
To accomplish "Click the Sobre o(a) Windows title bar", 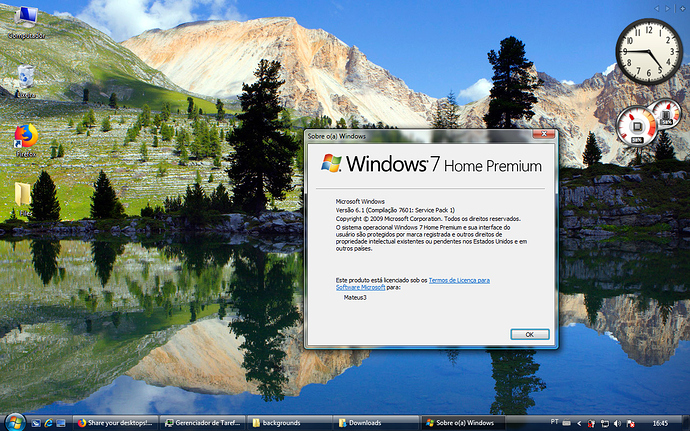I will [418, 136].
